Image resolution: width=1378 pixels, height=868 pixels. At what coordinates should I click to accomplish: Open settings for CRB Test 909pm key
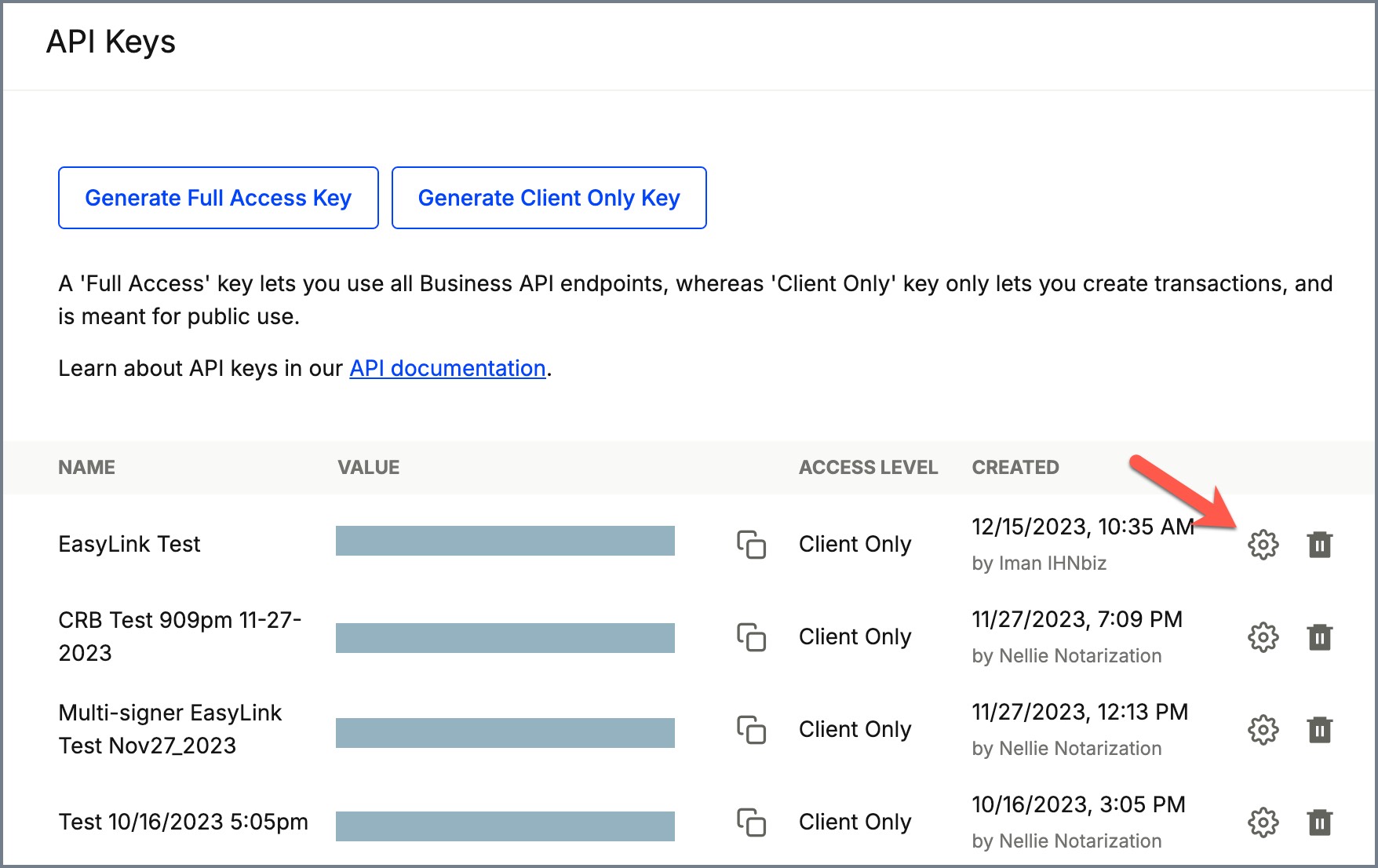1263,637
